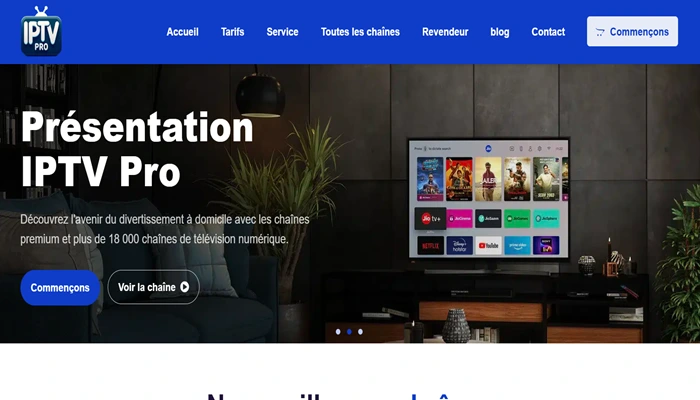The image size is (700, 400).
Task: Switch to the third carousel slide dot
Action: (x=360, y=331)
